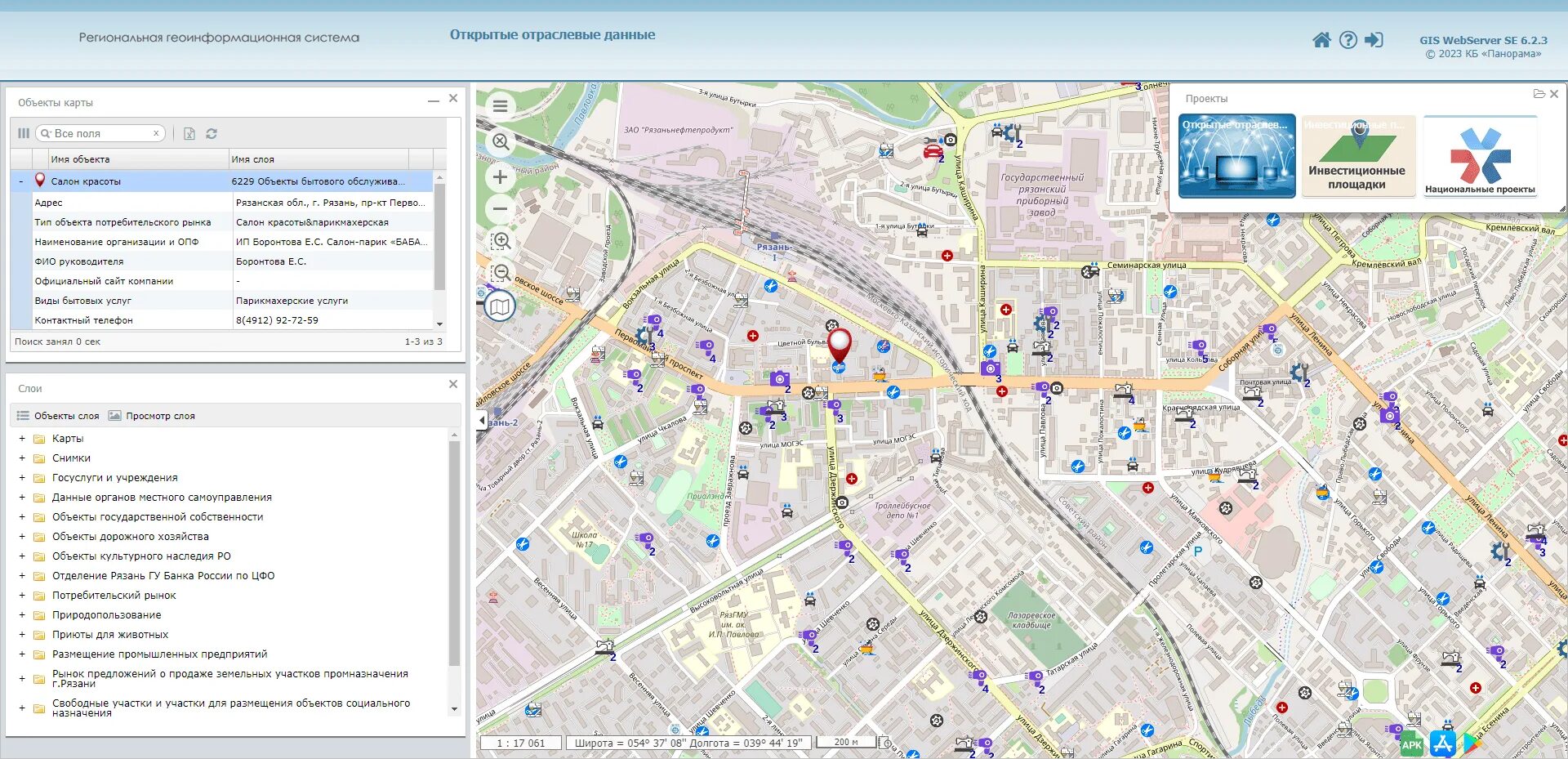The width and height of the screenshot is (1568, 759).
Task: Click the GIS WebServer SE 6.2.3 link
Action: (x=1483, y=40)
